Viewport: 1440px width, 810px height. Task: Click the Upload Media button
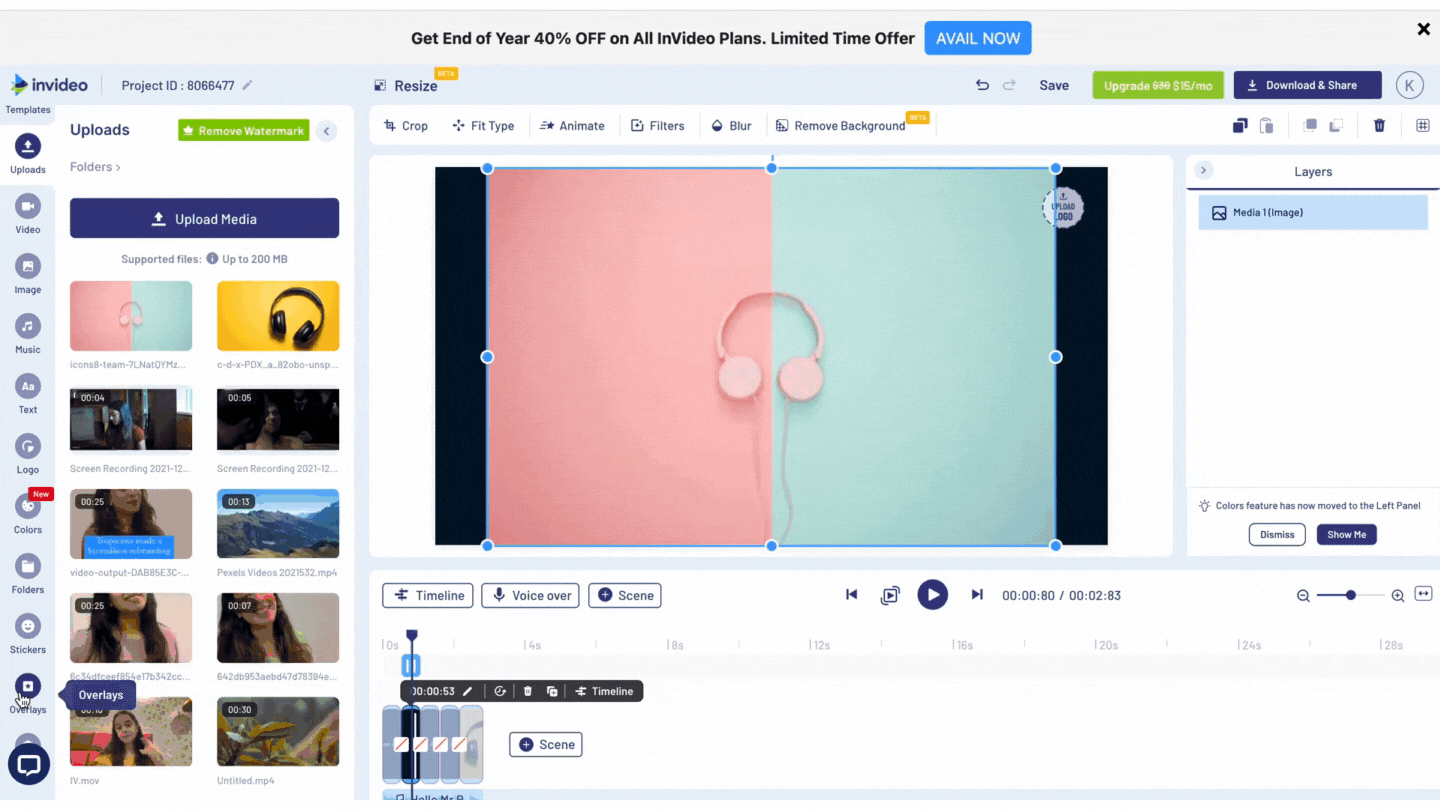(x=204, y=219)
